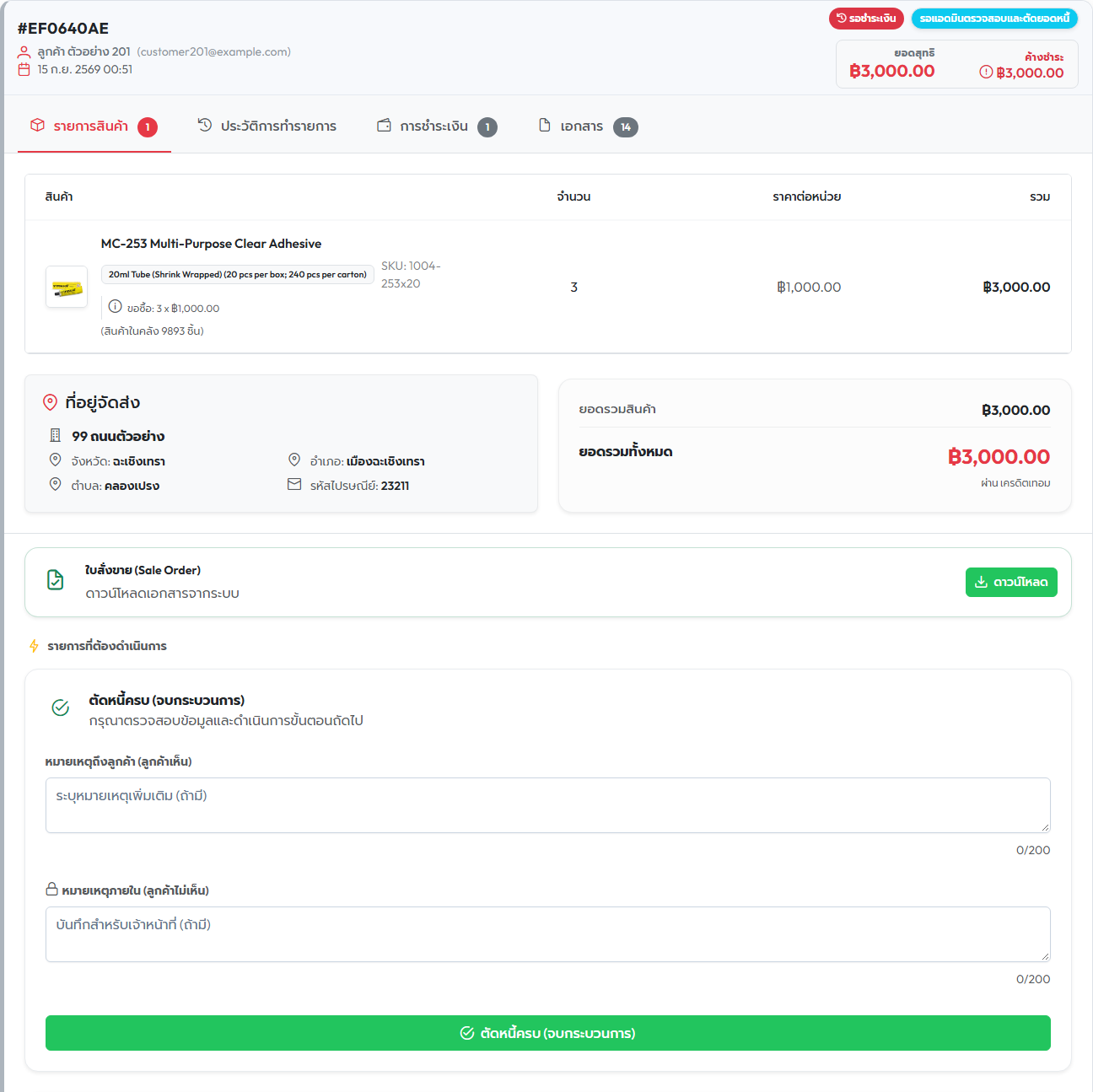
Task: Open the รายการสินค้า tab
Action: 94,126
